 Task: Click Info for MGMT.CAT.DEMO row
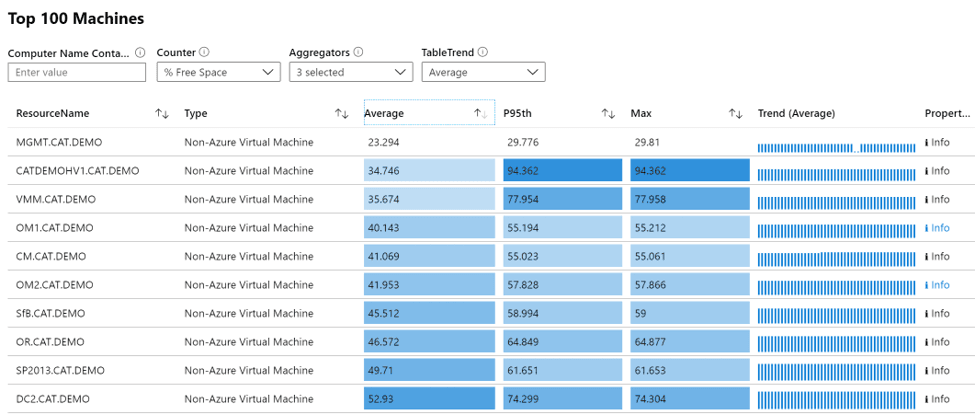coord(937,143)
